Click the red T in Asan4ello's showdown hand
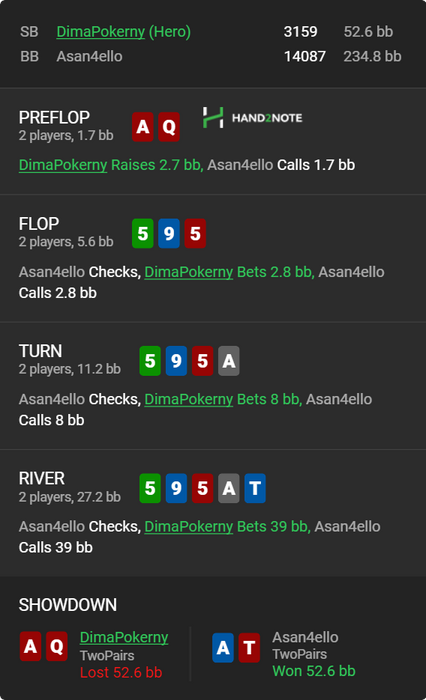This screenshot has height=700, width=426. point(249,647)
